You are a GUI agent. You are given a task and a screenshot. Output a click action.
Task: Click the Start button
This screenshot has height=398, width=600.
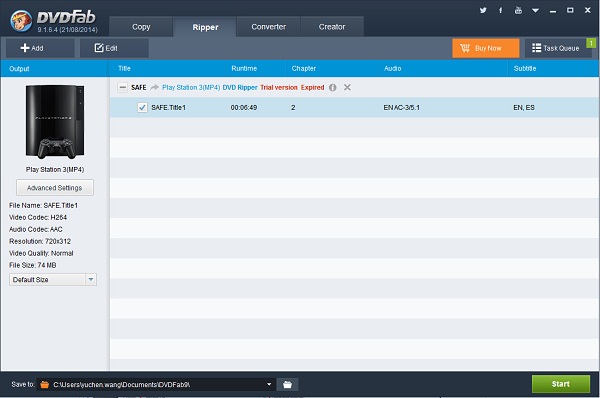[x=561, y=384]
